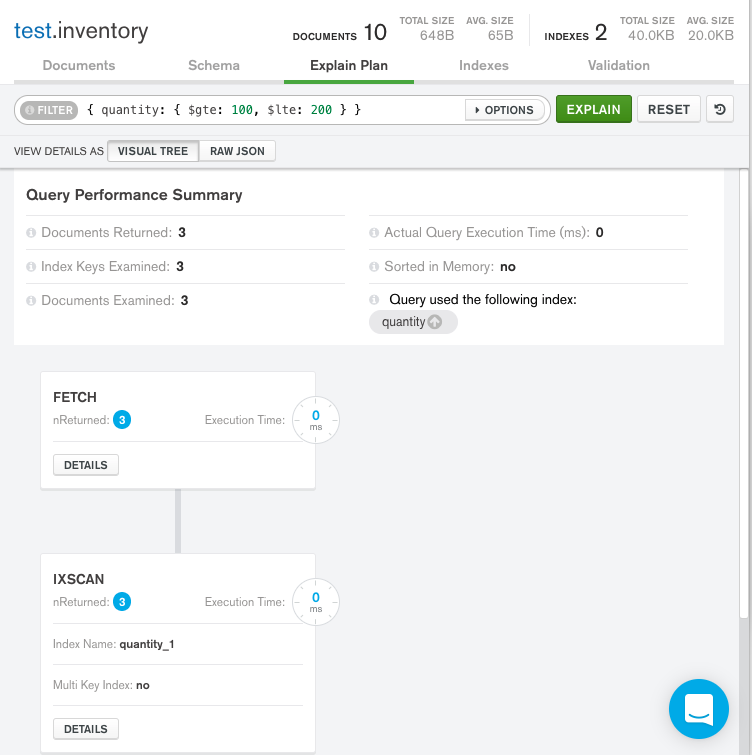Image resolution: width=752 pixels, height=755 pixels.
Task: Click the info icon beside Sorted in Memory
Action: [x=375, y=267]
